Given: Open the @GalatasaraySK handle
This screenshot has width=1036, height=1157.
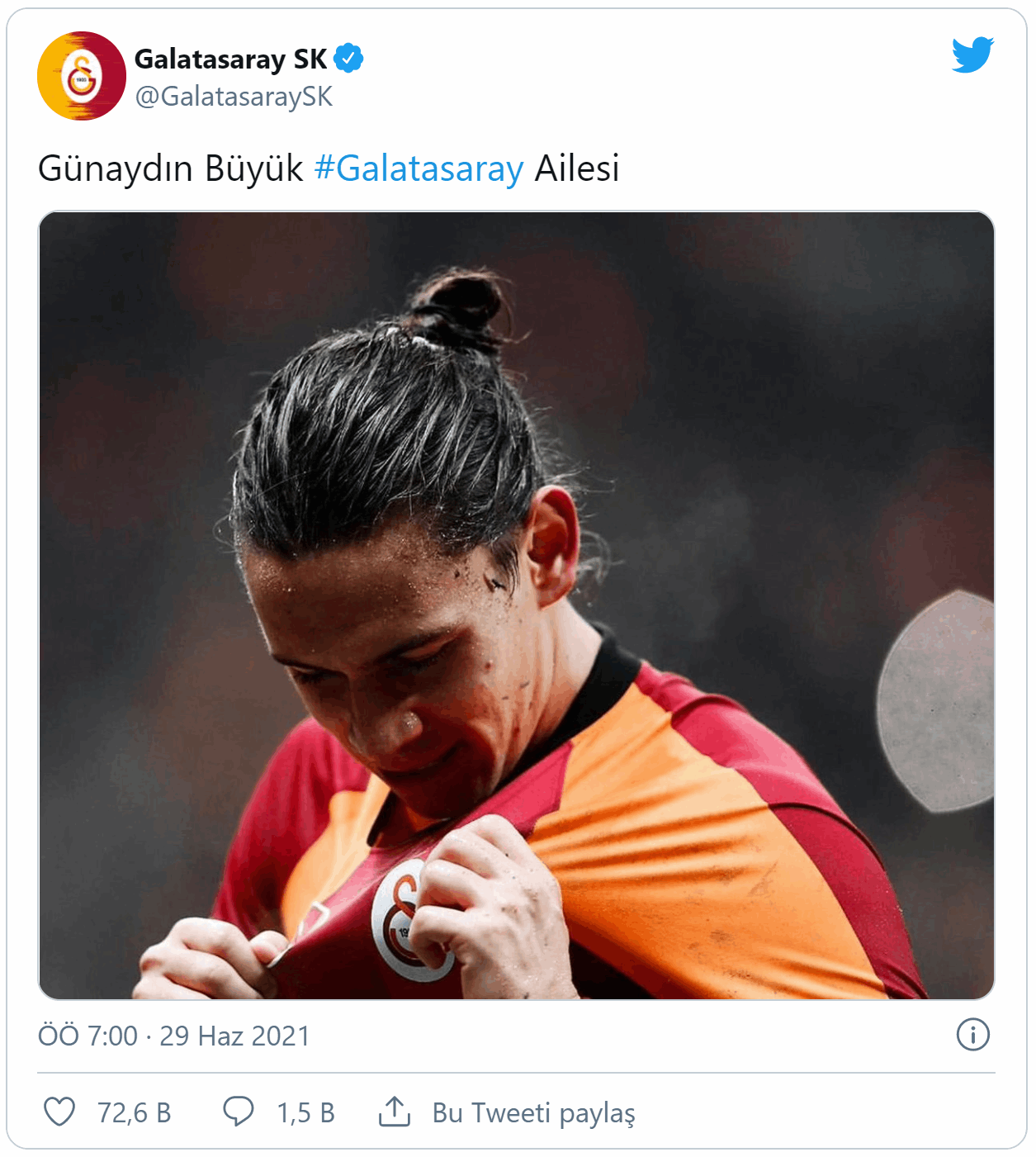Looking at the screenshot, I should point(234,97).
